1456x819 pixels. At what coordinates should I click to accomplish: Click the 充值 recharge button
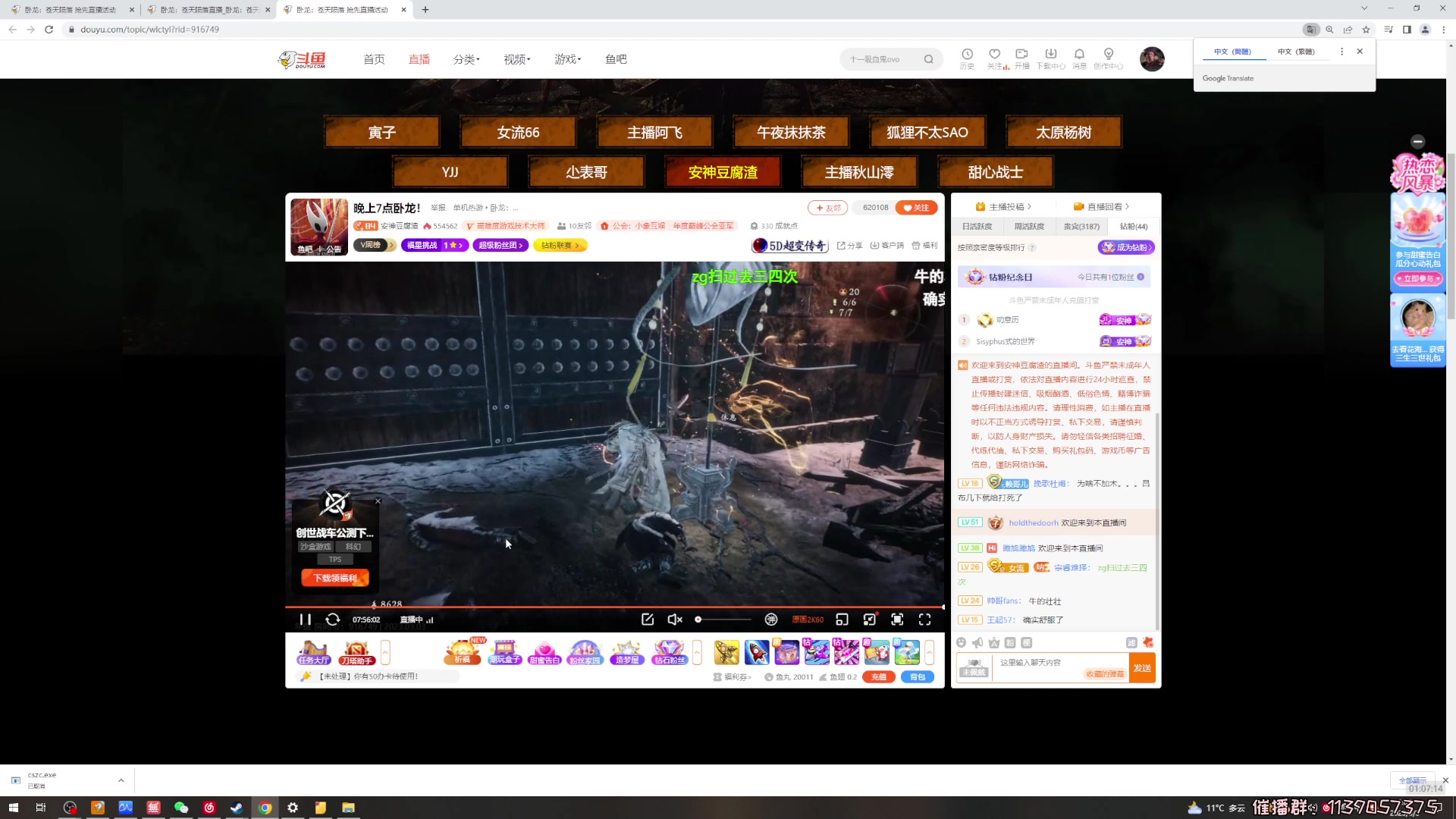[878, 677]
